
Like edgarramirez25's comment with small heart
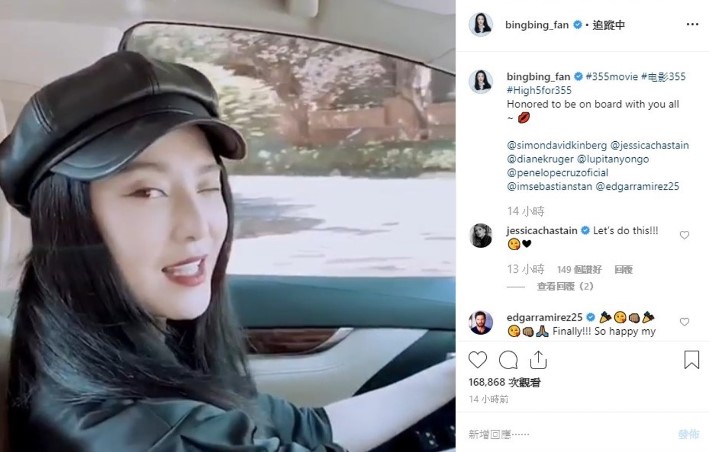coord(684,322)
